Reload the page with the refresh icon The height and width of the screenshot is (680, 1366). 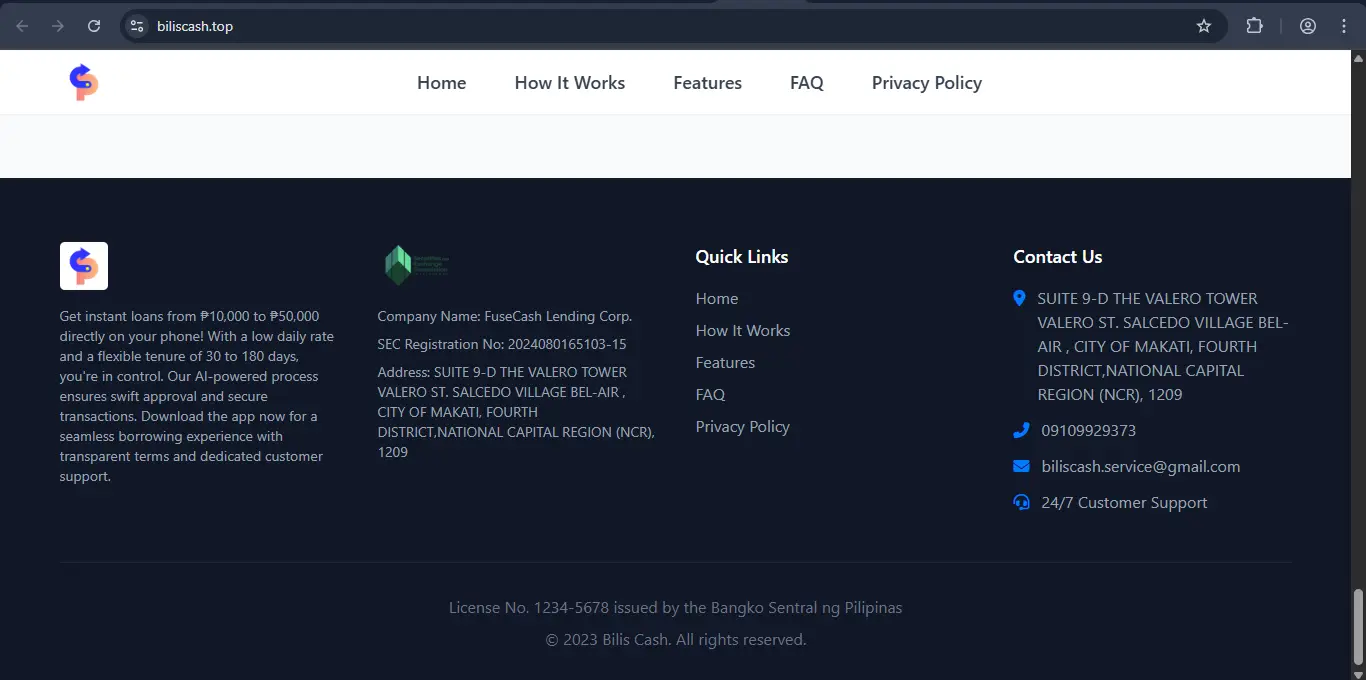[x=94, y=26]
